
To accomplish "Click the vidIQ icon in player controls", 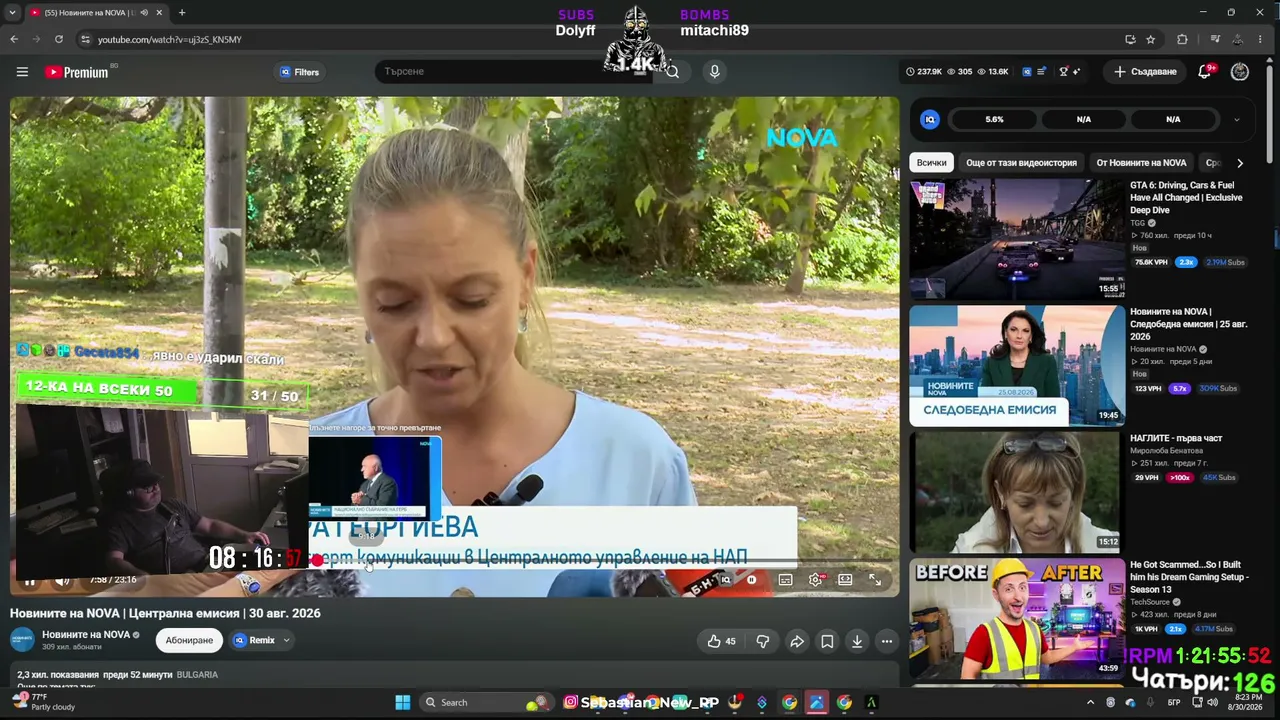I will pyautogui.click(x=727, y=580).
